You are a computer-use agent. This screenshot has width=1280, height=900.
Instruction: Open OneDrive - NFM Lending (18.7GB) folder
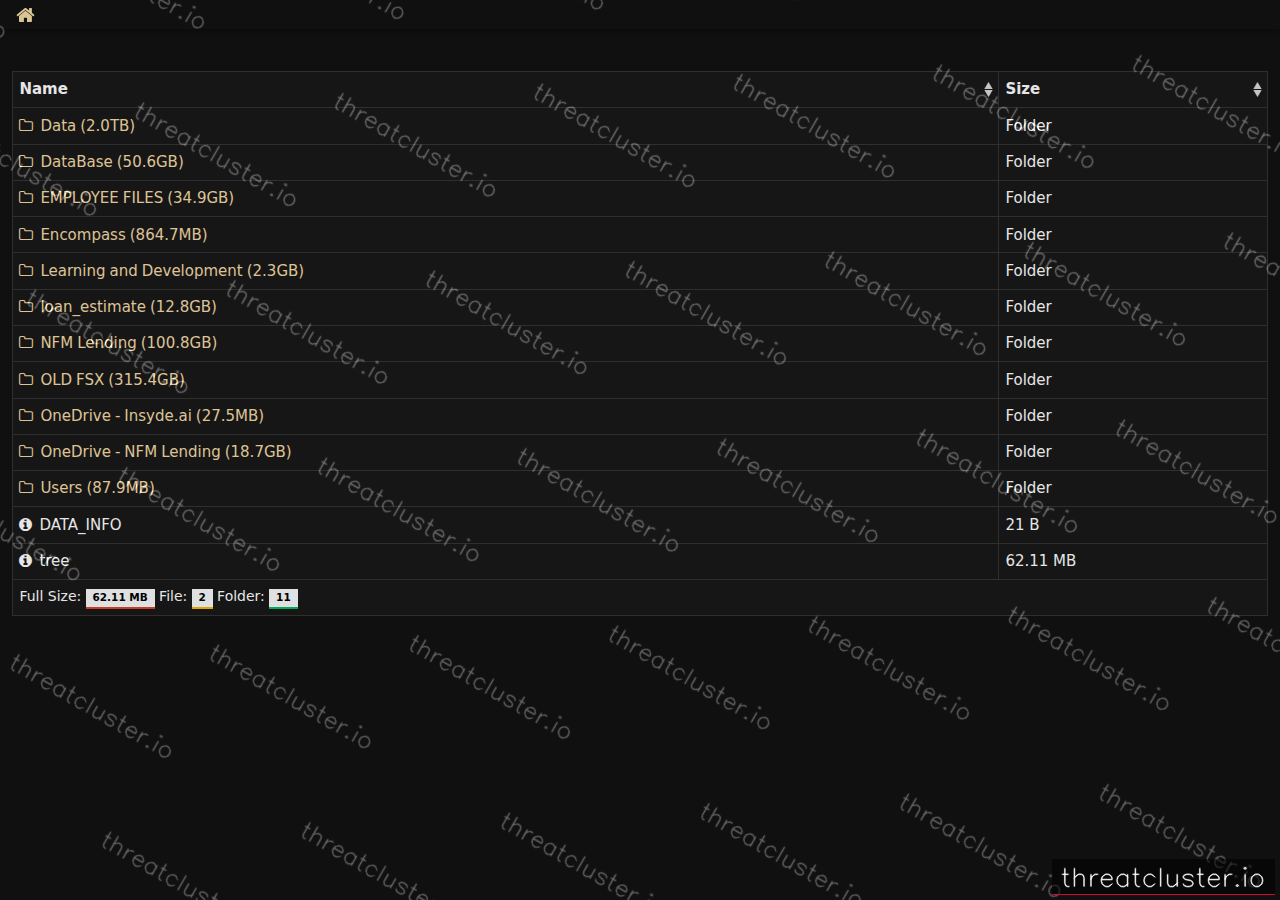(166, 452)
